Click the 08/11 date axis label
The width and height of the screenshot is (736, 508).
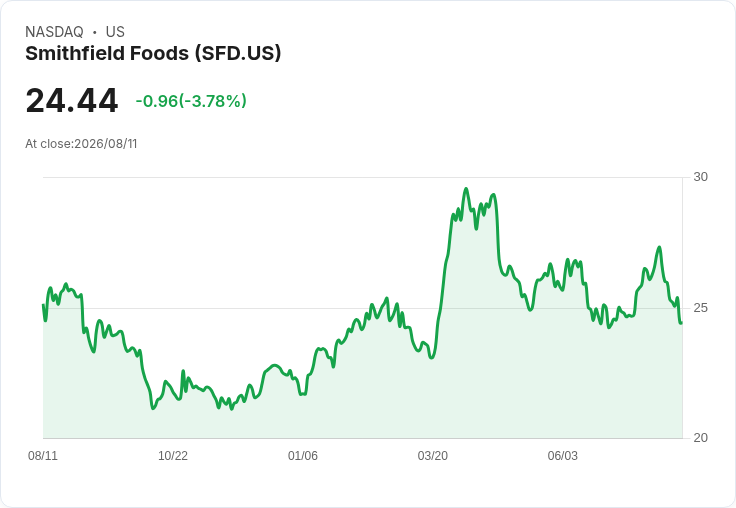[43, 456]
